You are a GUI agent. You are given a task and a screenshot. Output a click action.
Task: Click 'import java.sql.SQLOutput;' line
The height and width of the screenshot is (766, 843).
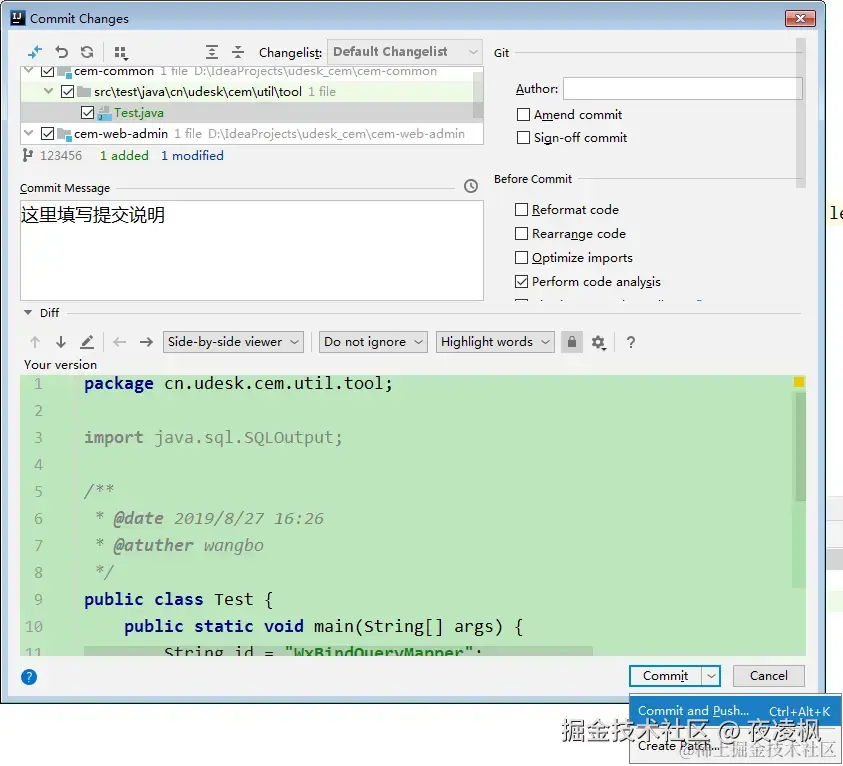pyautogui.click(x=213, y=437)
